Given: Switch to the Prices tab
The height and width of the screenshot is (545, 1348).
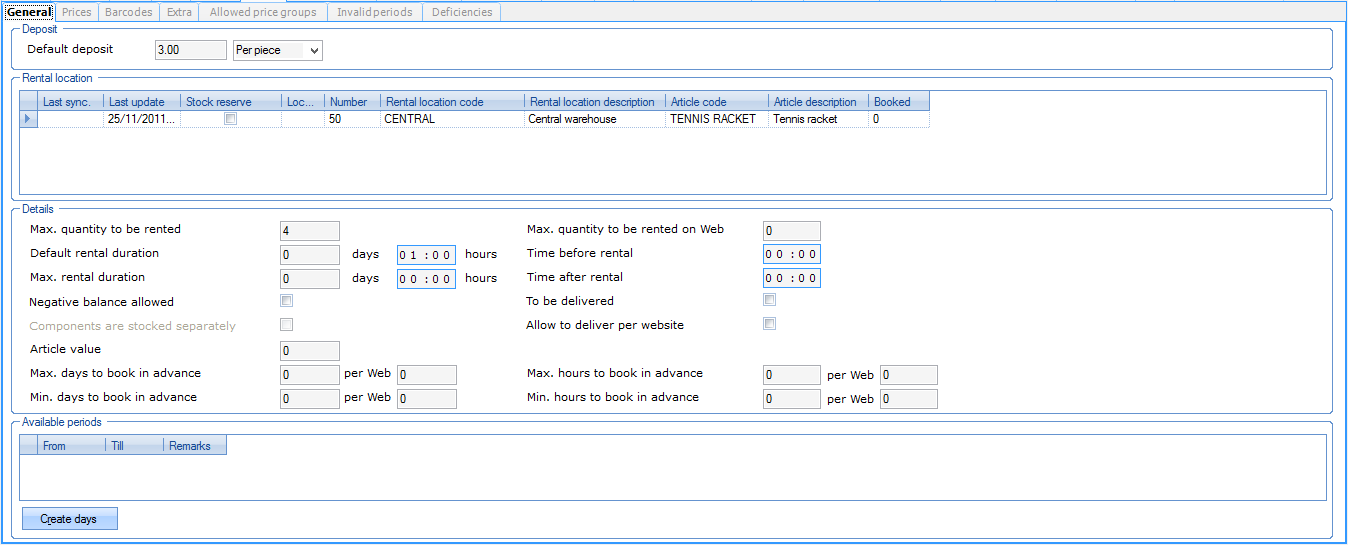Looking at the screenshot, I should coord(77,12).
